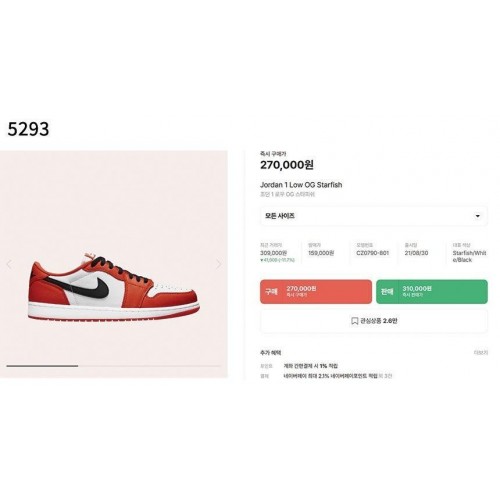Click the bookmark icon for 관심상품
500x500 pixels.
pos(354,321)
